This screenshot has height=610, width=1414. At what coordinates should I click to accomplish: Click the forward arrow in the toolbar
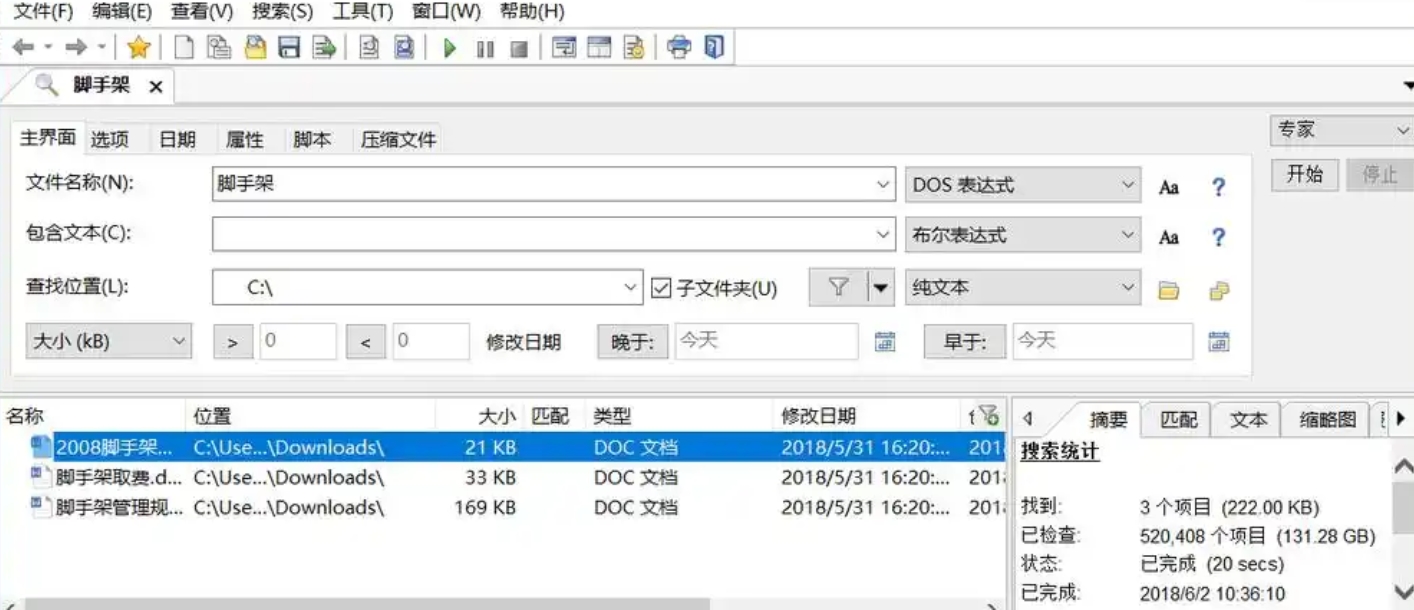click(x=76, y=47)
